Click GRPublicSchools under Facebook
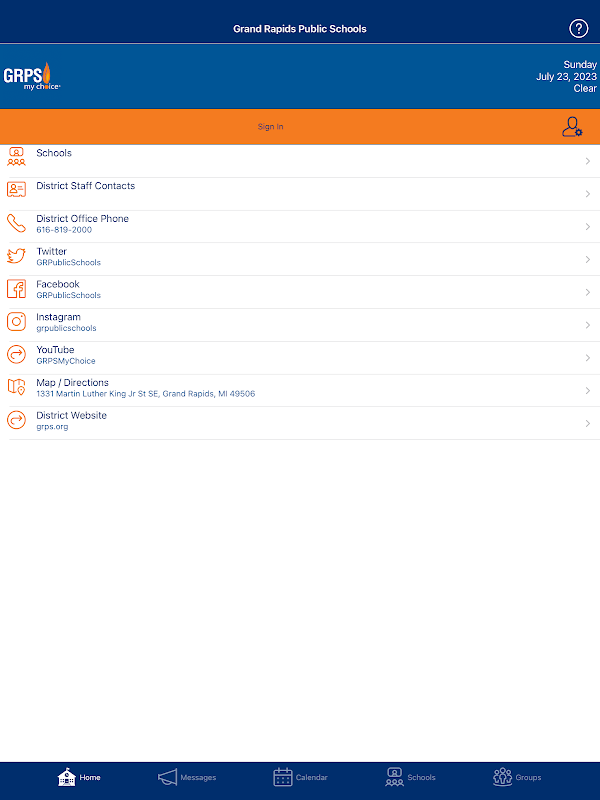This screenshot has width=600, height=800. [68, 295]
